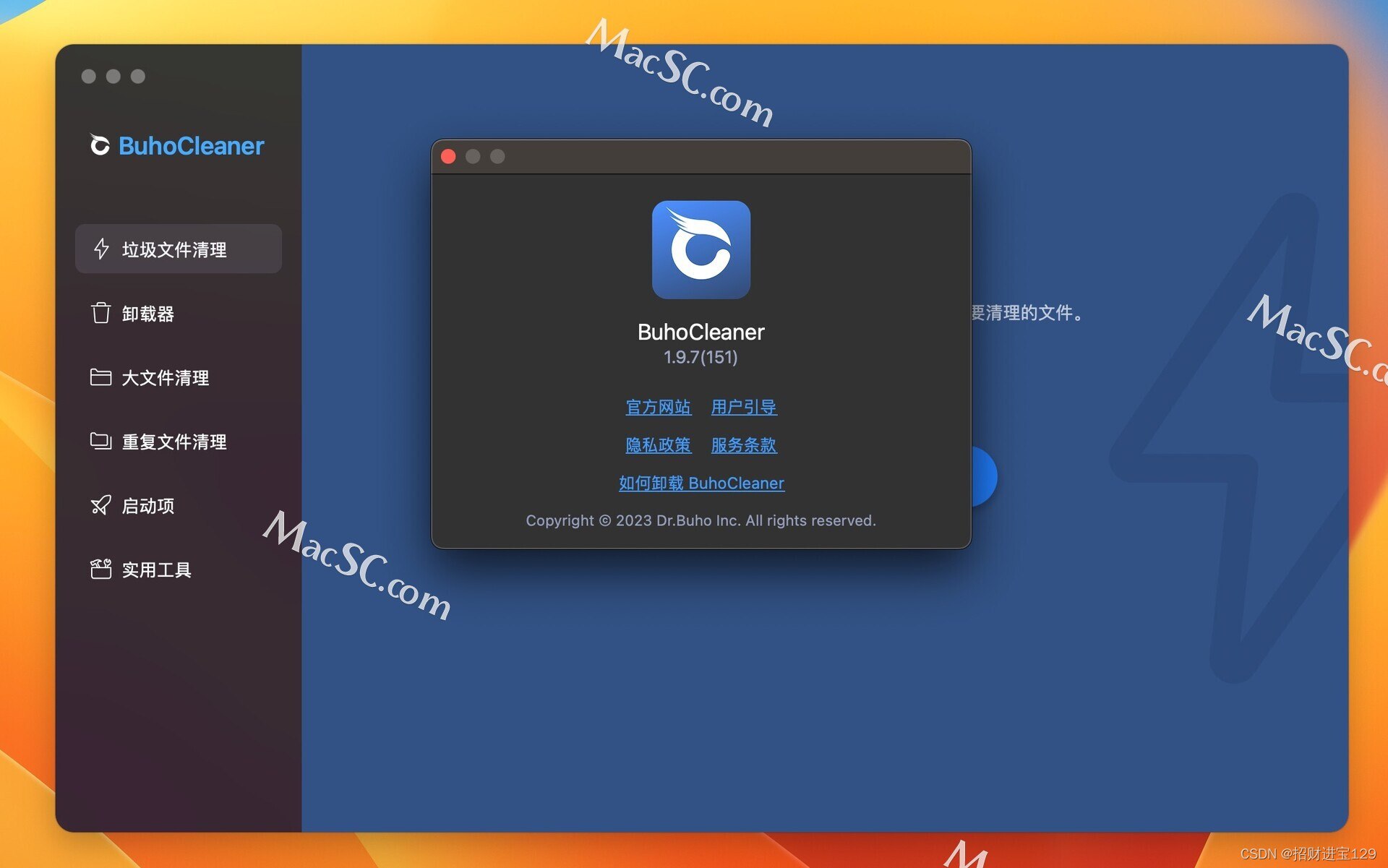Open the 用户引导 link
Screen dimensions: 1388x868
coord(744,407)
